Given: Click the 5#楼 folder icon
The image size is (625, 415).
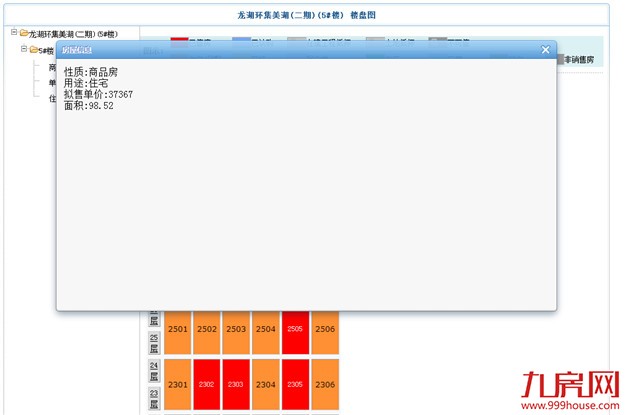Looking at the screenshot, I should point(34,49).
